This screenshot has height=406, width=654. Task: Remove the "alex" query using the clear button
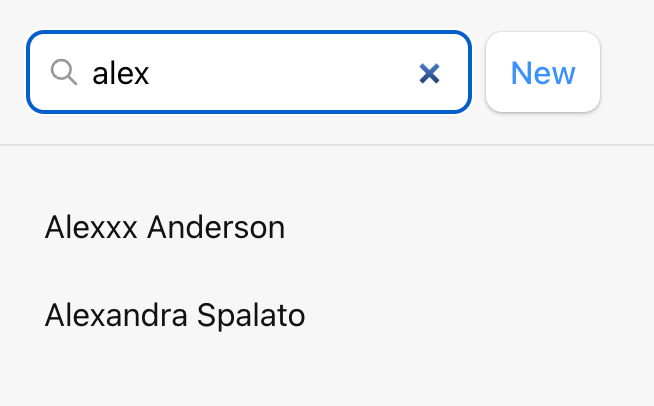429,73
